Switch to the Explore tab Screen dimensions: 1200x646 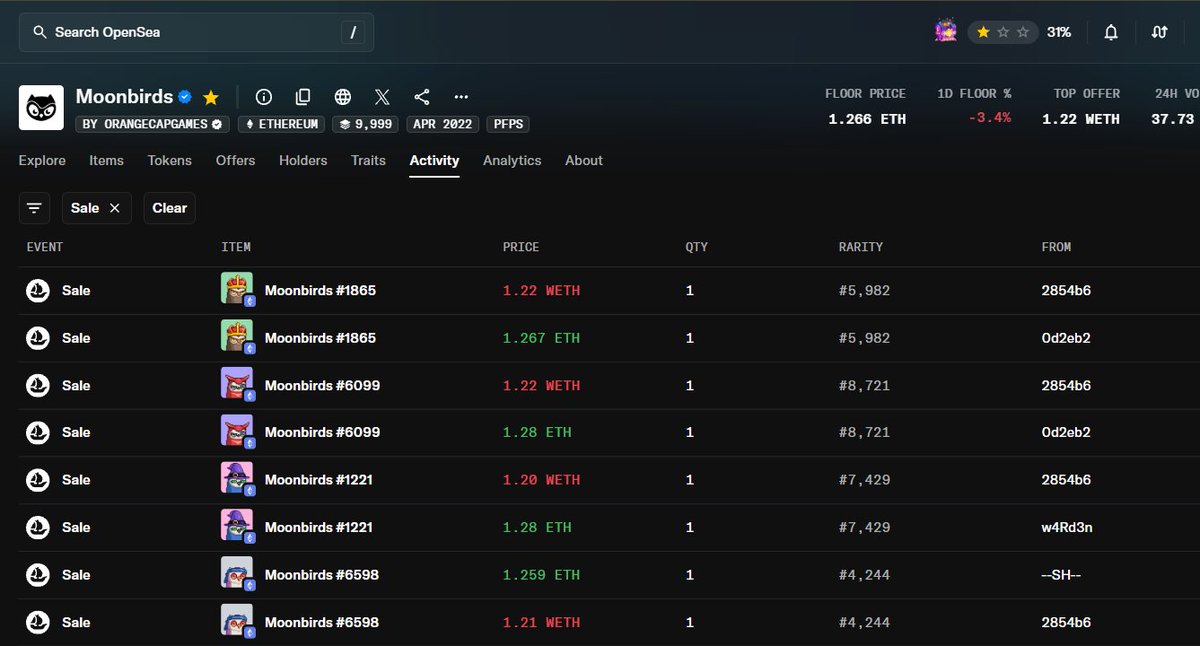(x=42, y=160)
